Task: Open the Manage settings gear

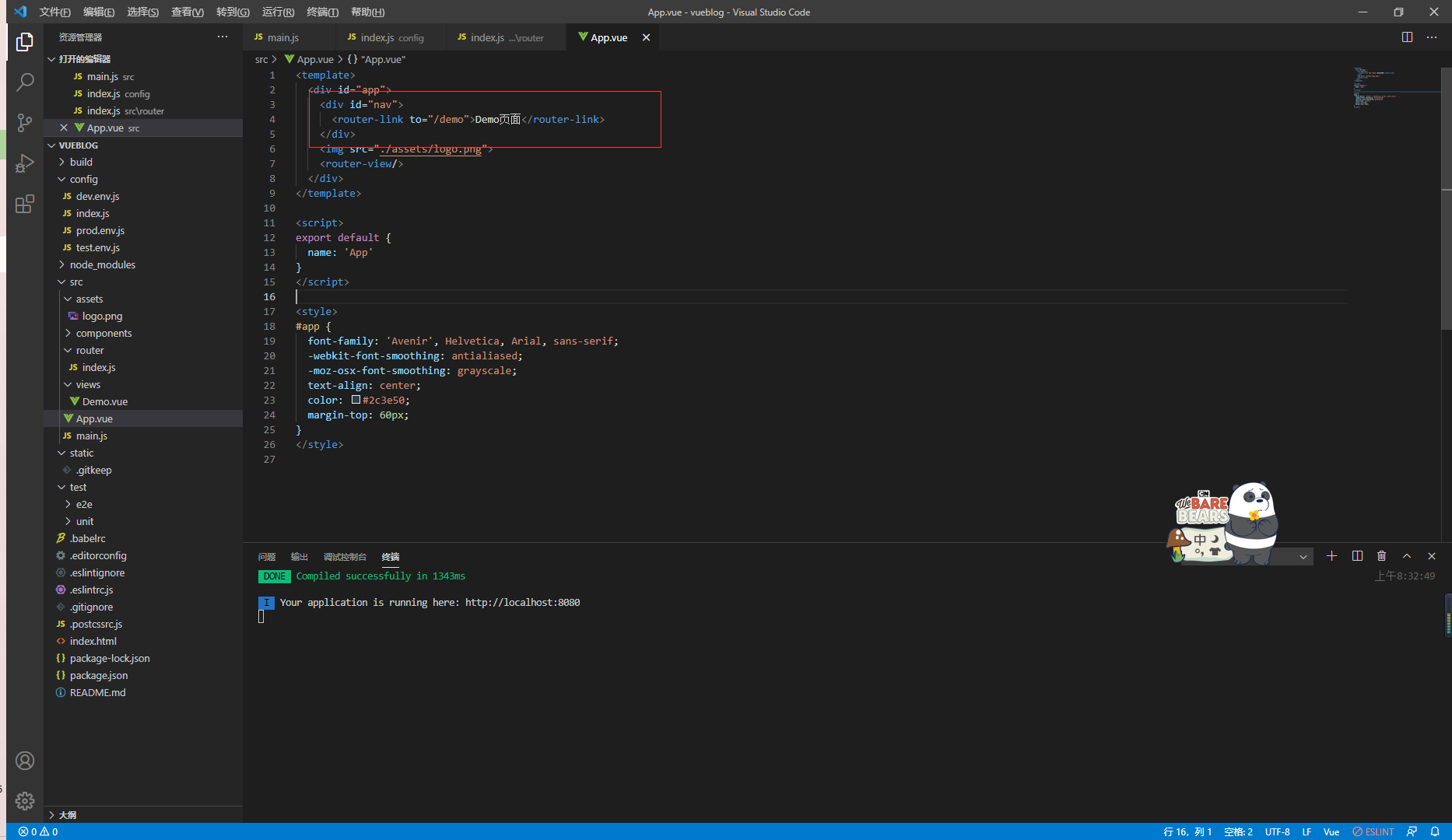Action: click(x=25, y=801)
